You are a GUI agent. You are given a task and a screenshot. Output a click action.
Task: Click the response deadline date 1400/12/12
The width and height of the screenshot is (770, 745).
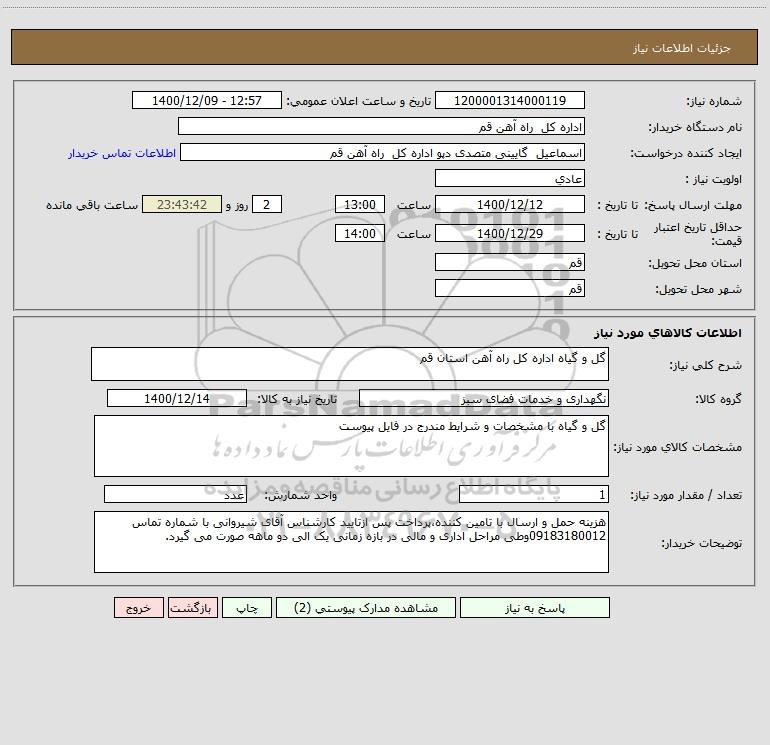pos(510,204)
